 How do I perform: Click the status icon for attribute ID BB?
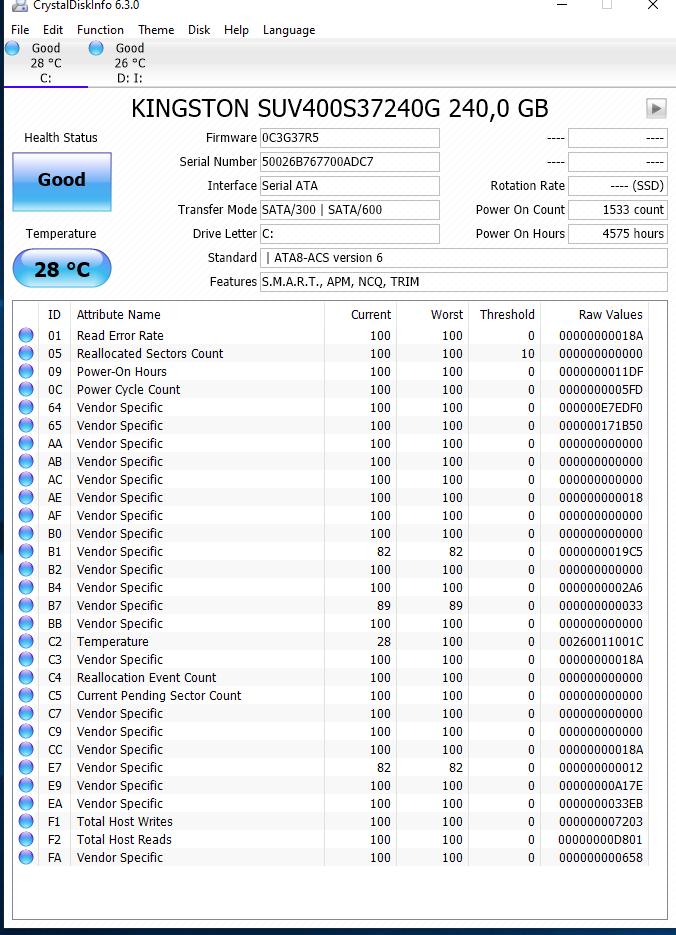pos(26,623)
